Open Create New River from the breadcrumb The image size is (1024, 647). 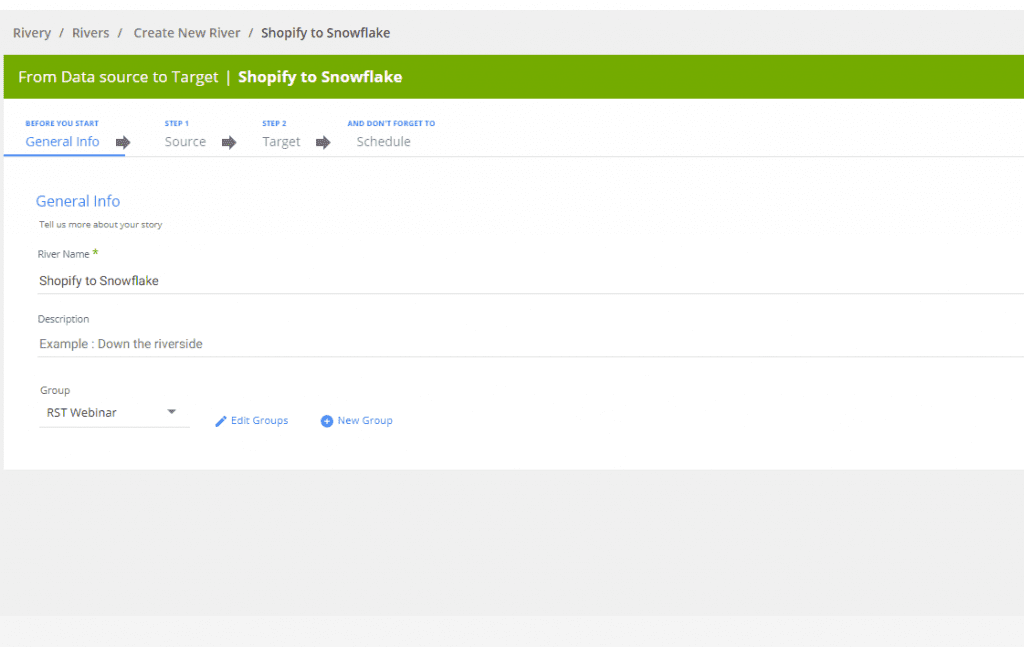click(x=186, y=32)
